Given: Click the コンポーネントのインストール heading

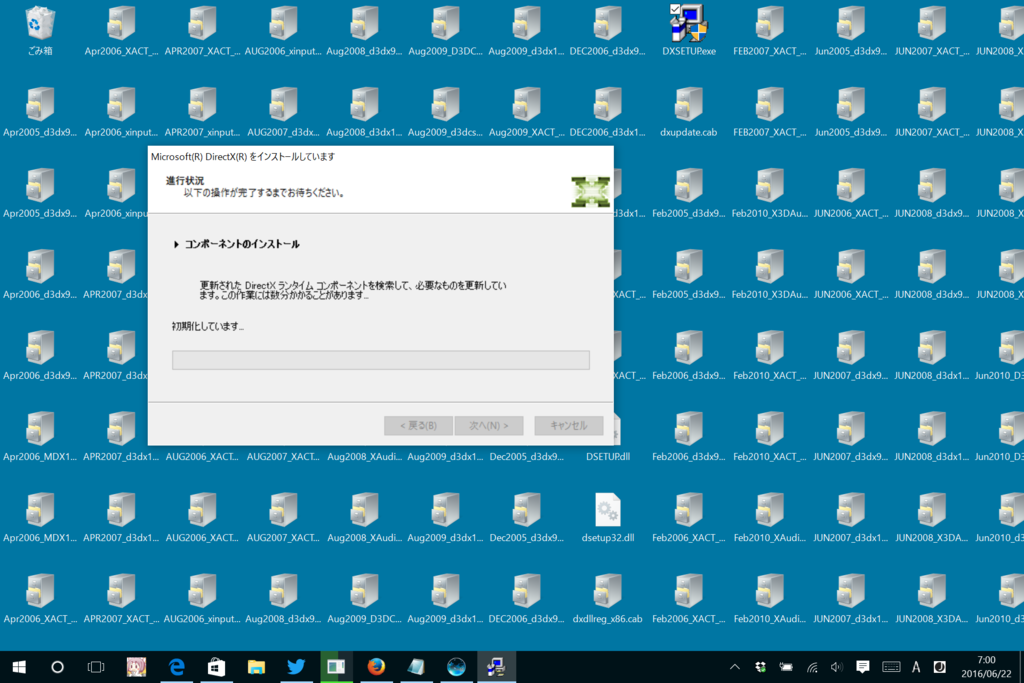Looking at the screenshot, I should 242,244.
